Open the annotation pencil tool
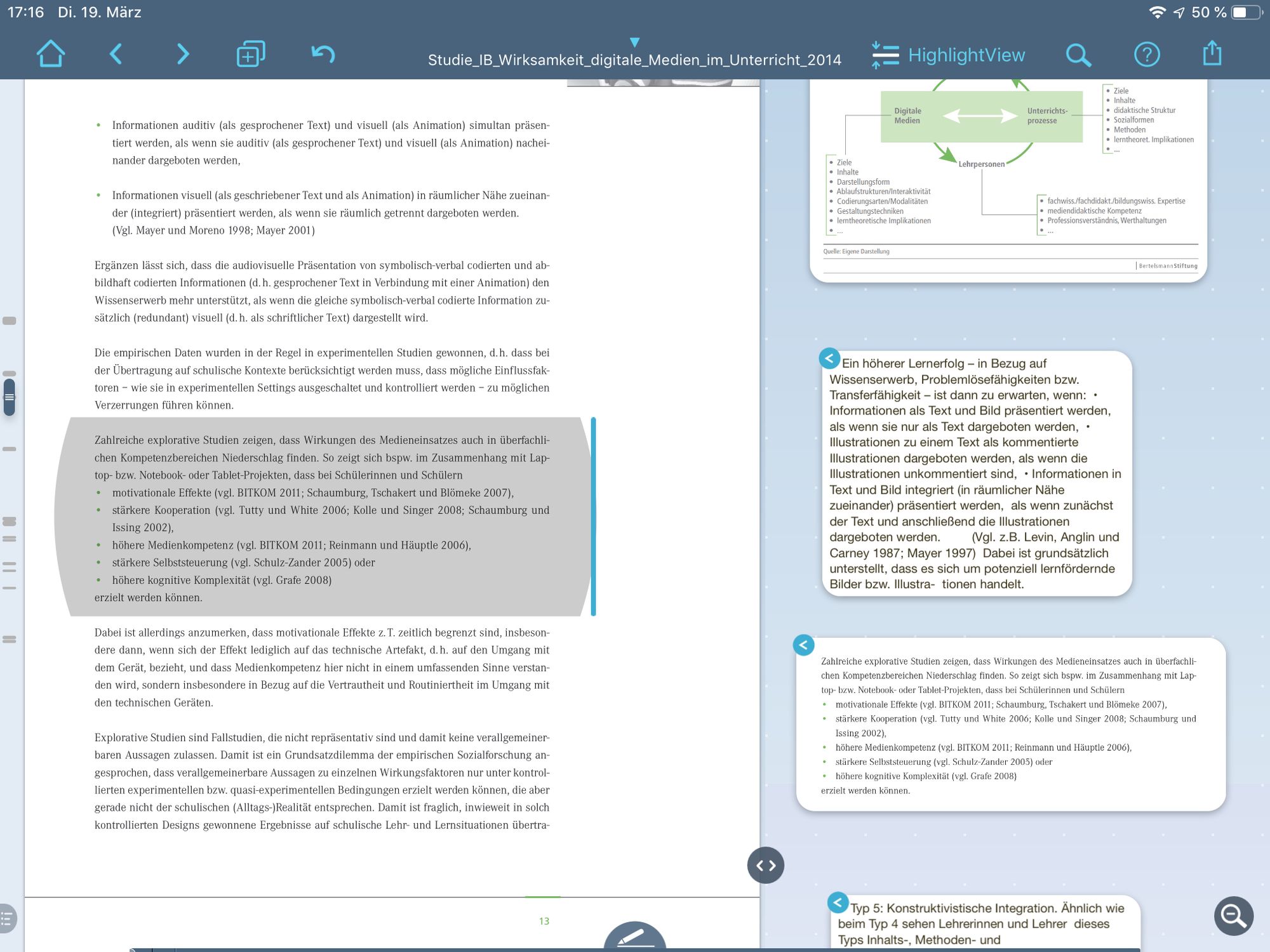Screen dimensions: 1270x952 point(634,937)
